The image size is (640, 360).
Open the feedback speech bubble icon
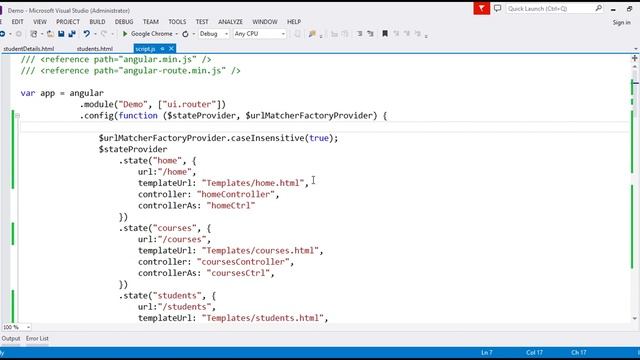(497, 8)
